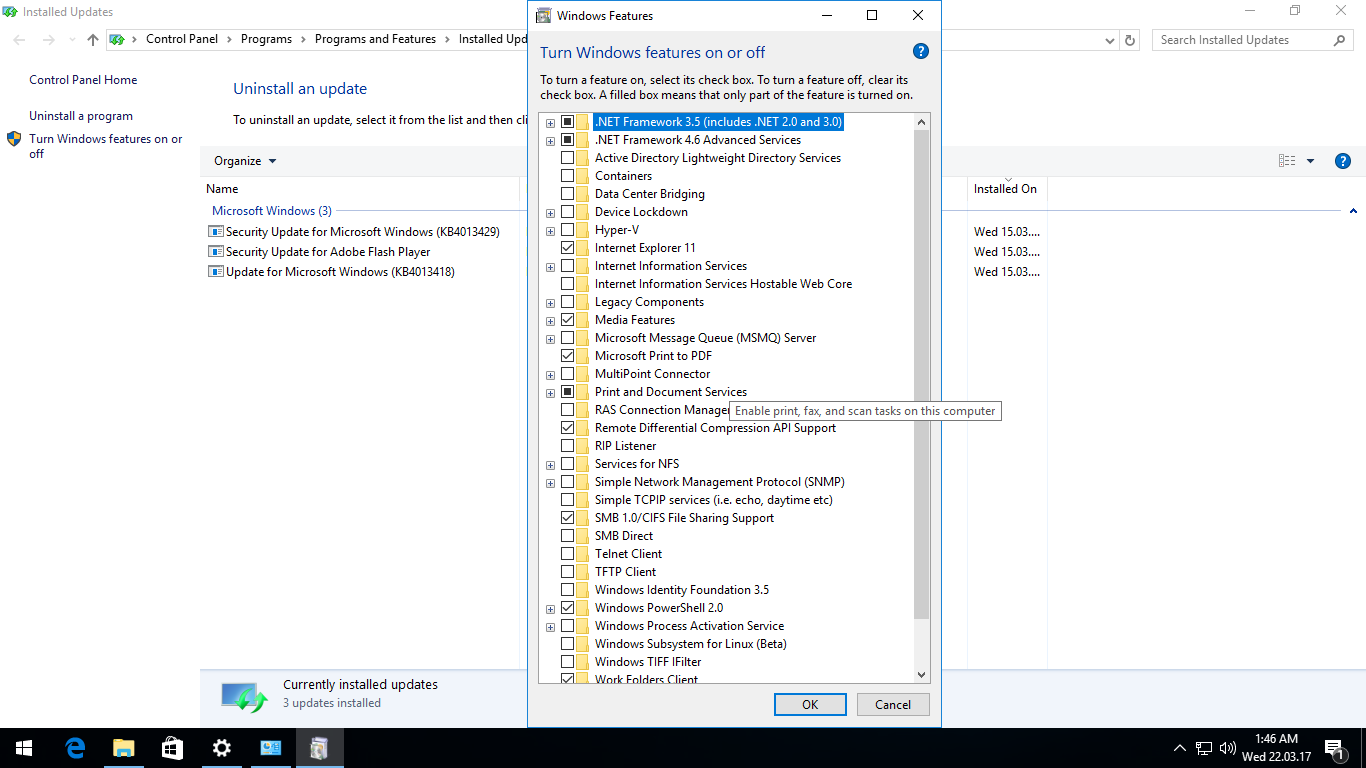Click the network icon in system tray

[1204, 748]
